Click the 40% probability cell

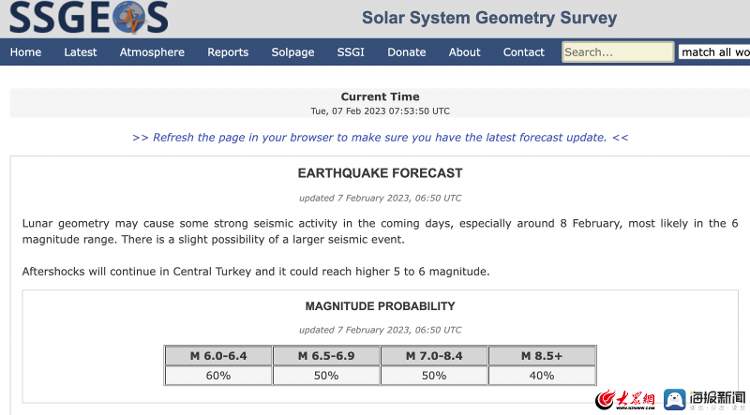[x=542, y=376]
